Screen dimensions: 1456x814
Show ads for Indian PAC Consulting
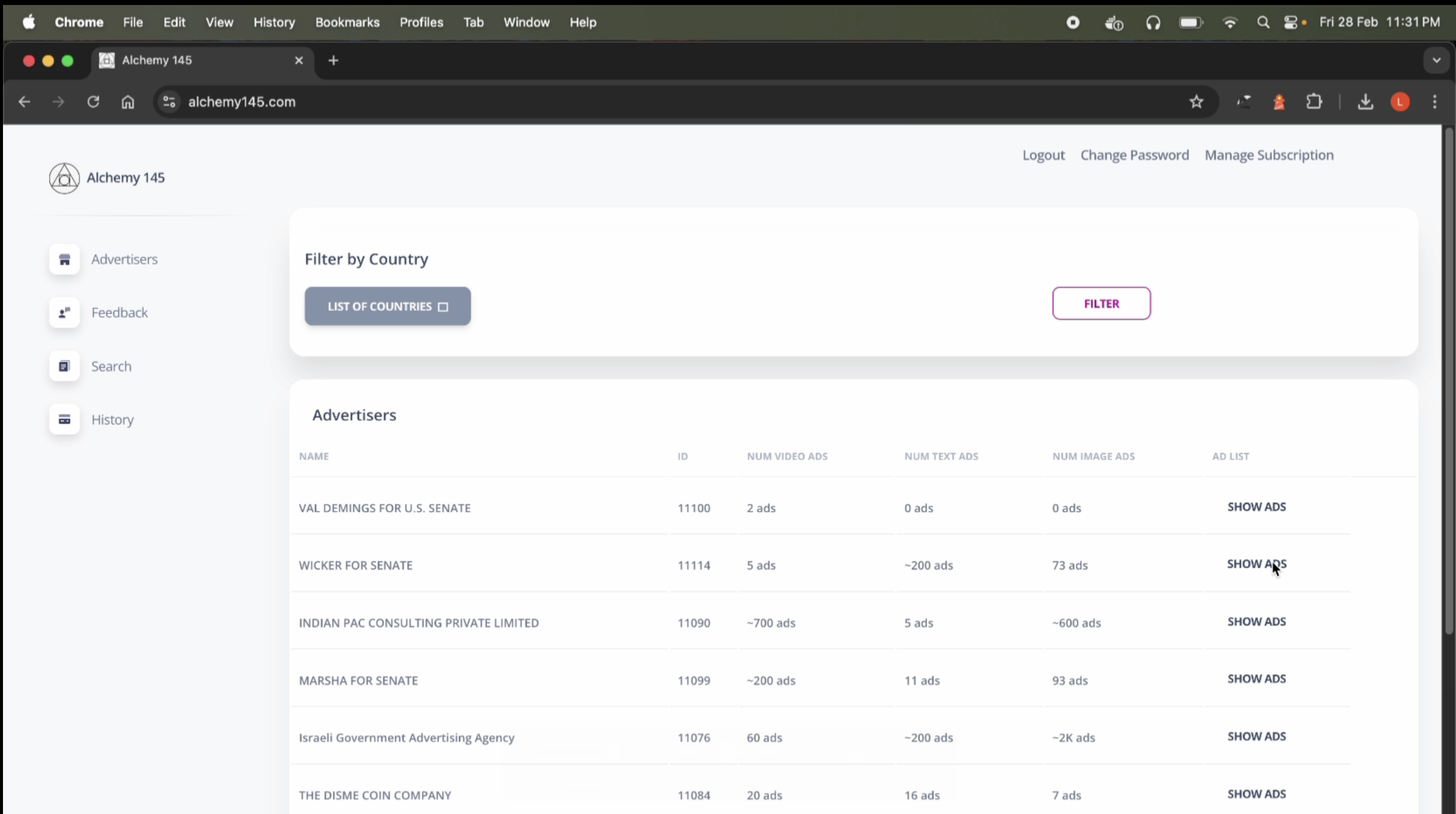click(x=1256, y=621)
